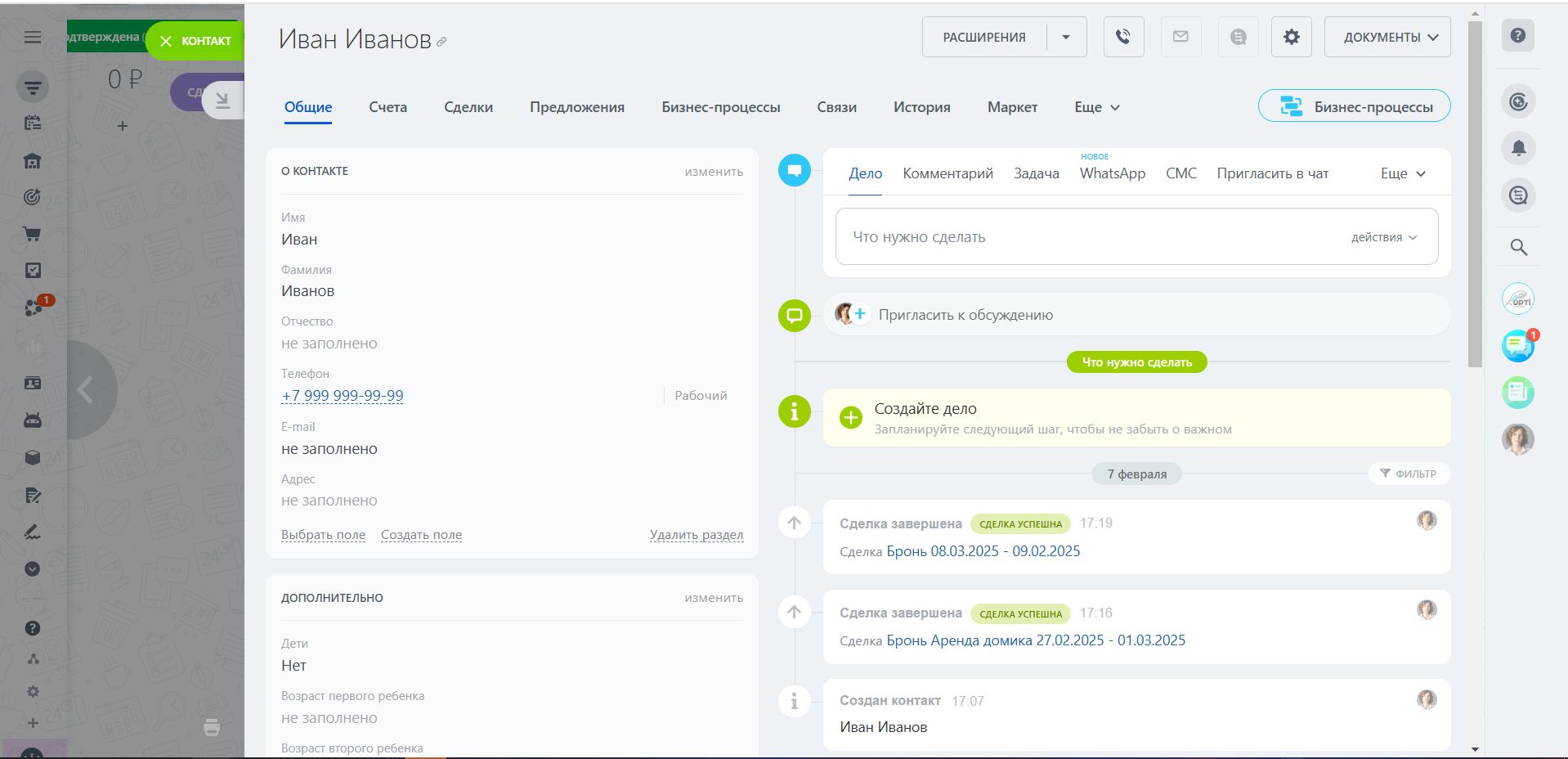The image size is (1568, 759).
Task: Expand the действия dropdown in the activity field
Action: pyautogui.click(x=1383, y=237)
